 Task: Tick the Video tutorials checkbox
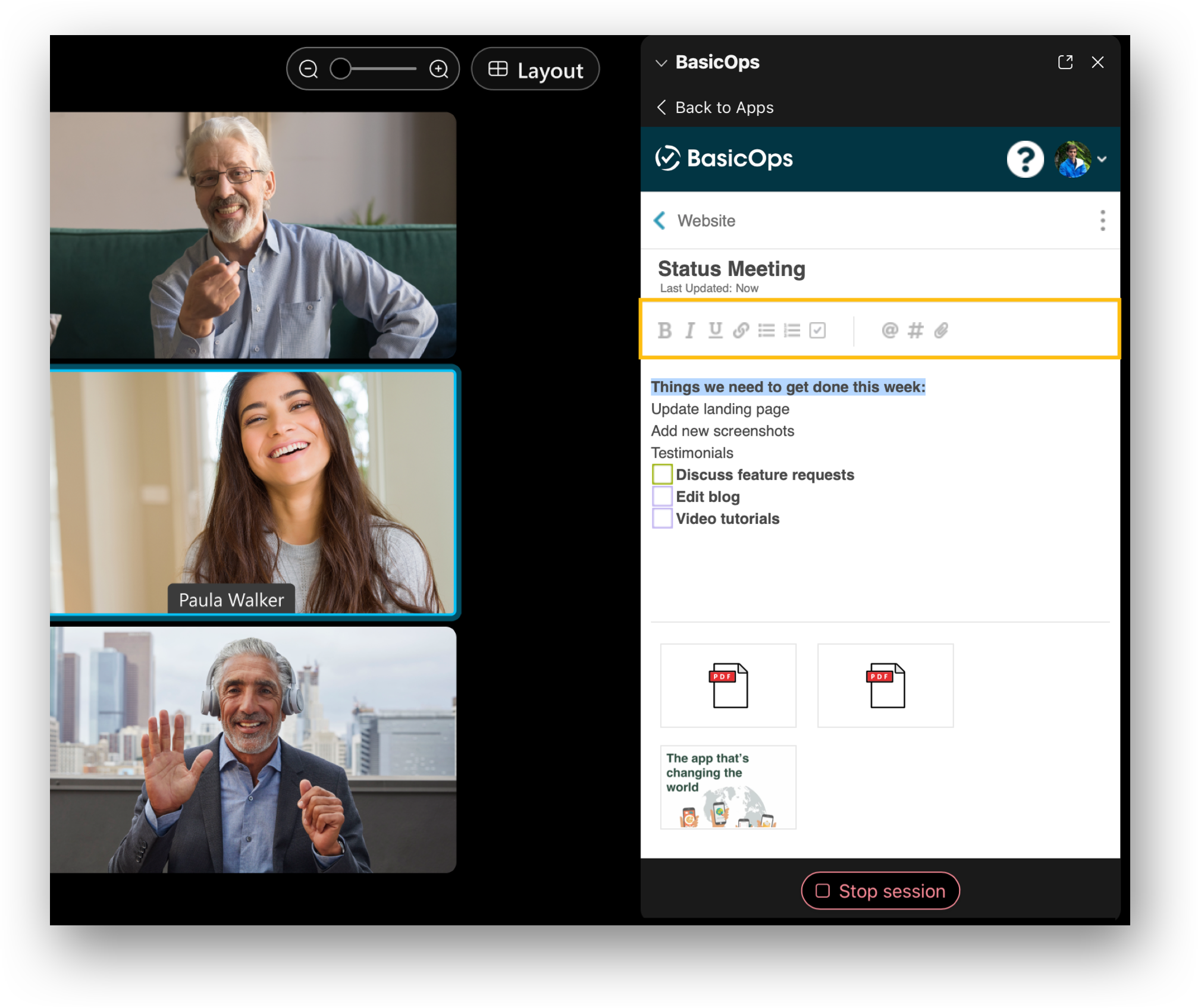662,518
